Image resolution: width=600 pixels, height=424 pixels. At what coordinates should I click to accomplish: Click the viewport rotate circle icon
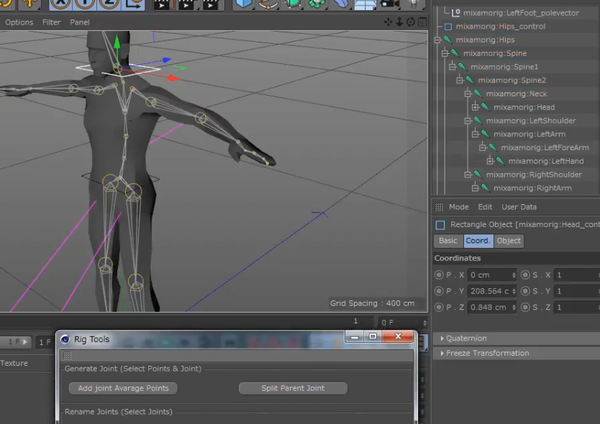click(x=411, y=22)
